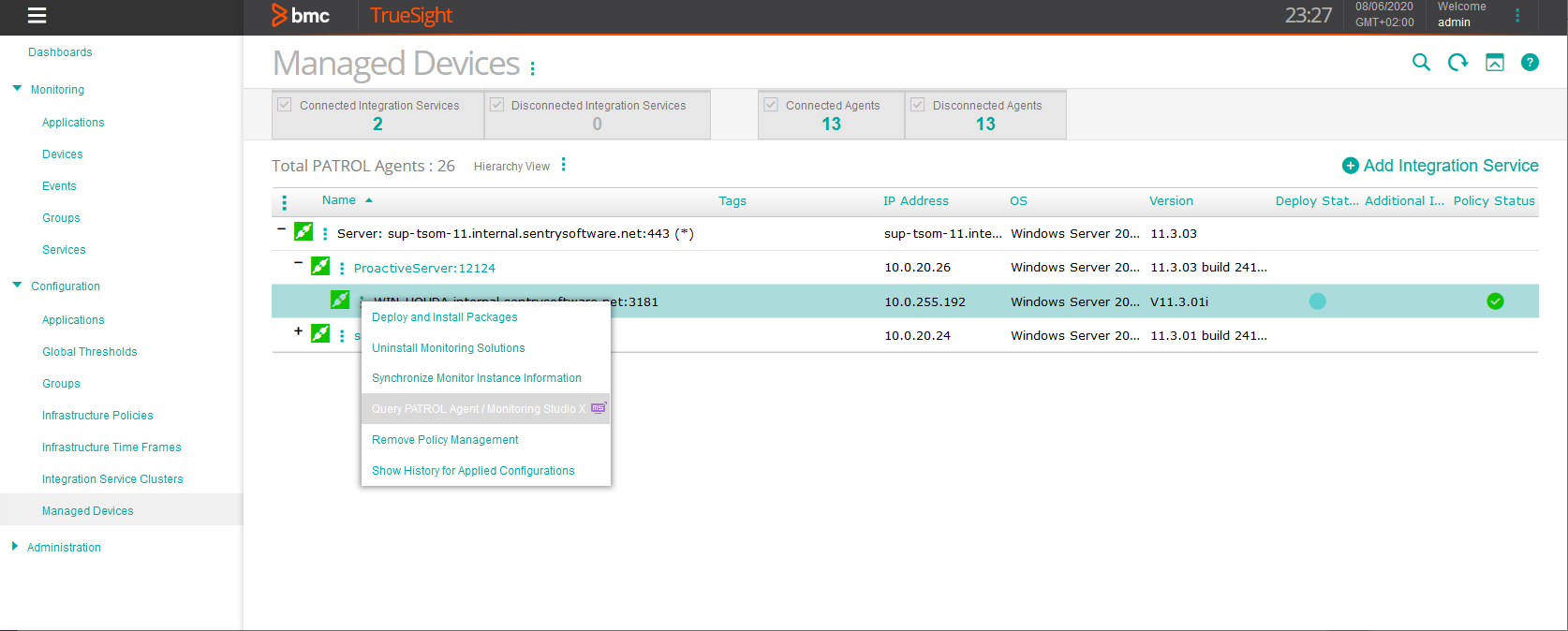Open ProactiveServer:12124 link

coord(424,268)
